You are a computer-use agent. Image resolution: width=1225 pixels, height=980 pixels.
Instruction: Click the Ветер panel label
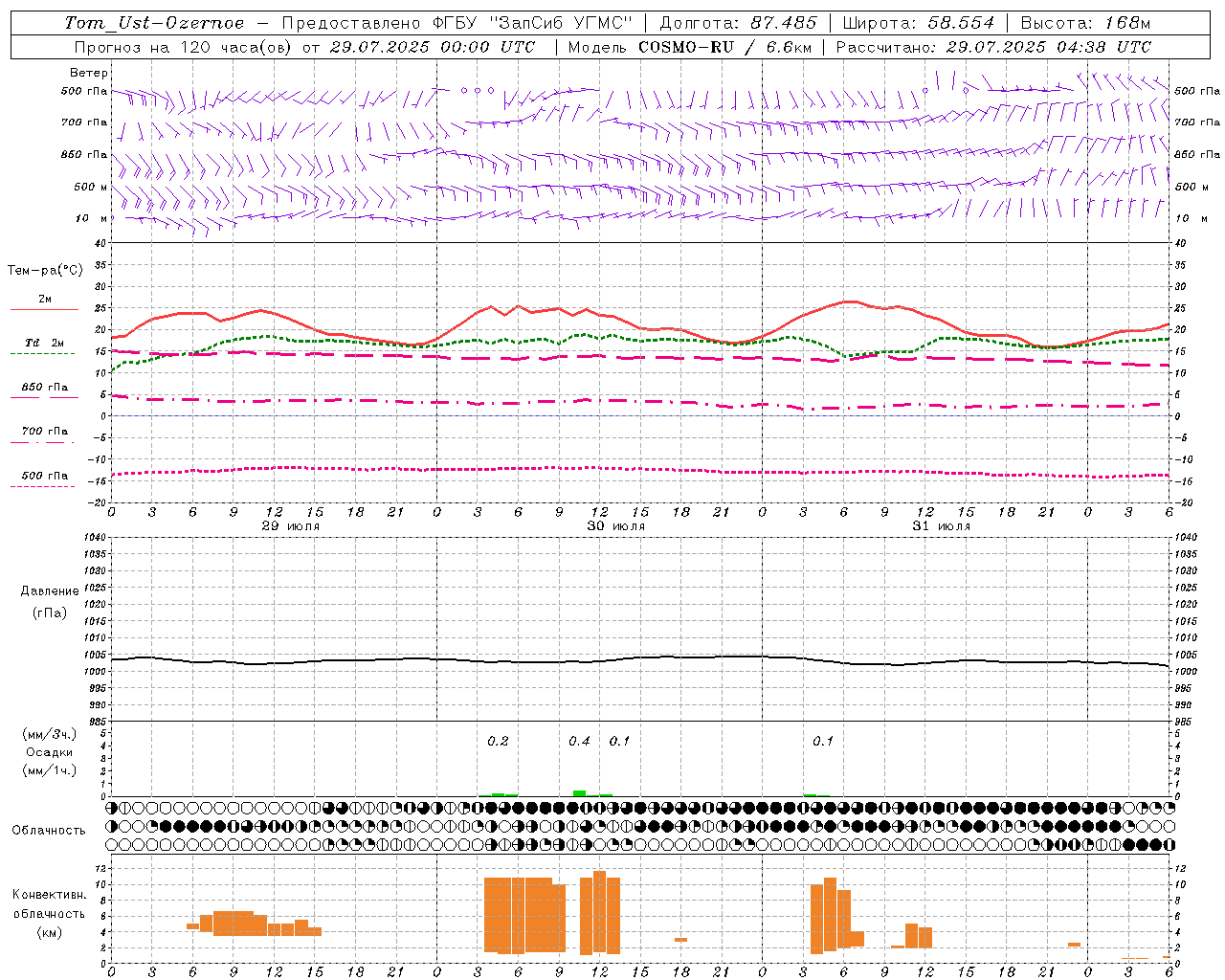[x=88, y=73]
